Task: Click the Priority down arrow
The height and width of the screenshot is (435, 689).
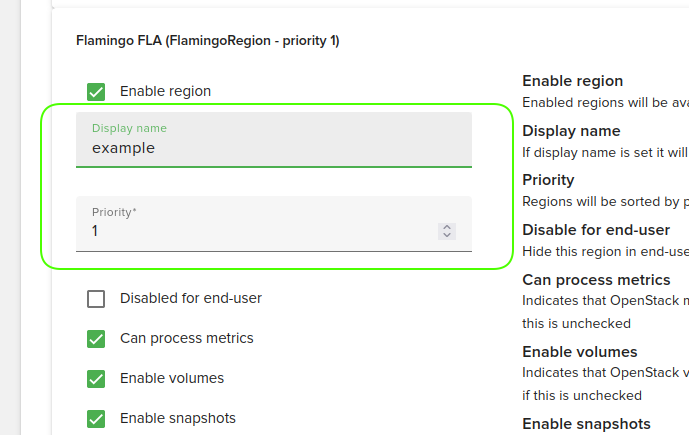Action: click(446, 235)
